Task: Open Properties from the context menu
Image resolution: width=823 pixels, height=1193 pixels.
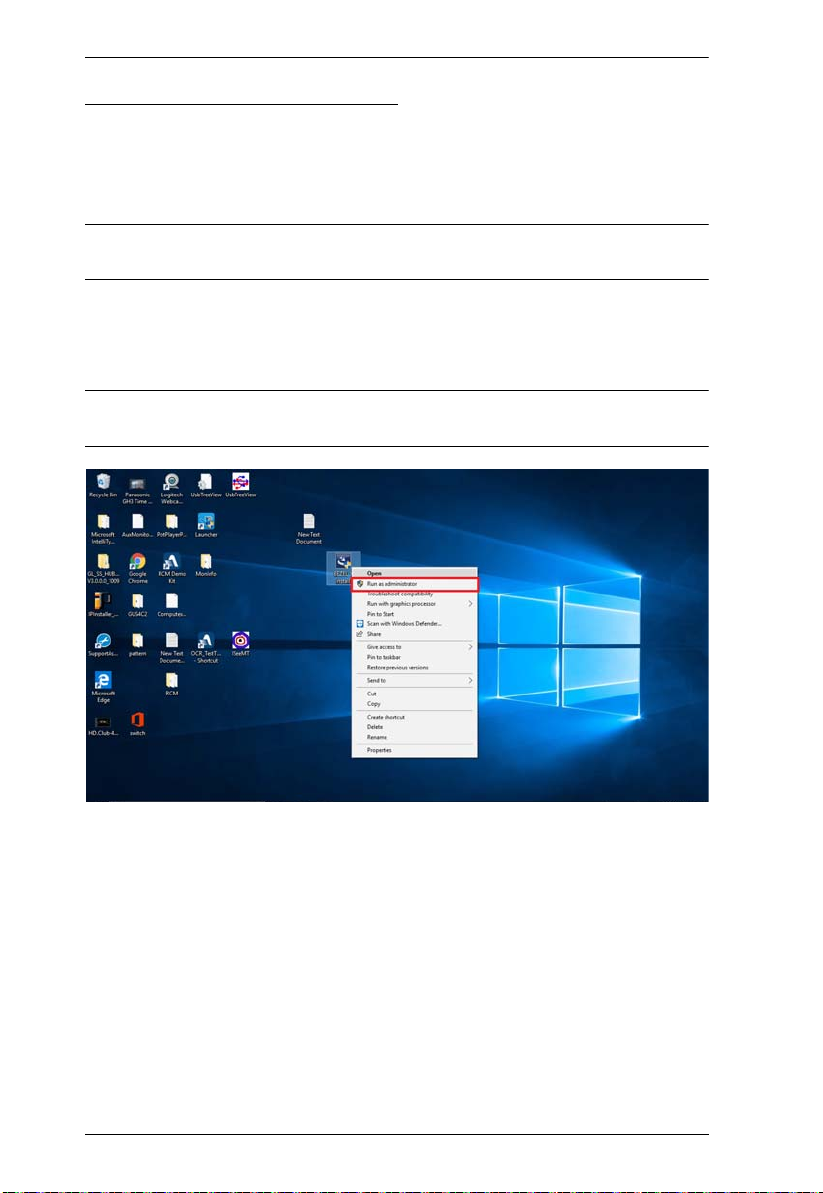Action: [x=415, y=750]
